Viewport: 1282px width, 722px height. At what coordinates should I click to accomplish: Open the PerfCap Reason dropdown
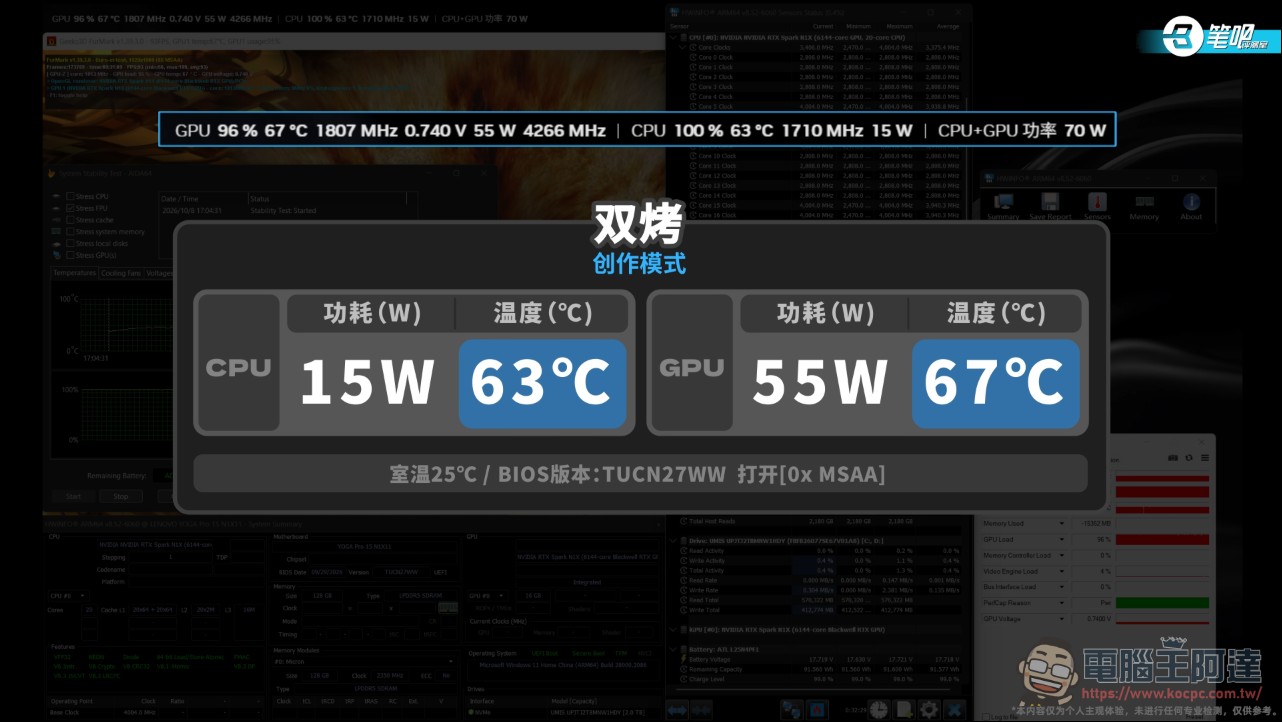pyautogui.click(x=1061, y=603)
